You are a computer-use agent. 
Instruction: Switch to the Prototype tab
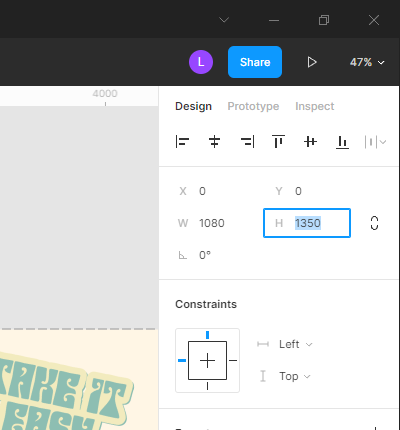[253, 106]
